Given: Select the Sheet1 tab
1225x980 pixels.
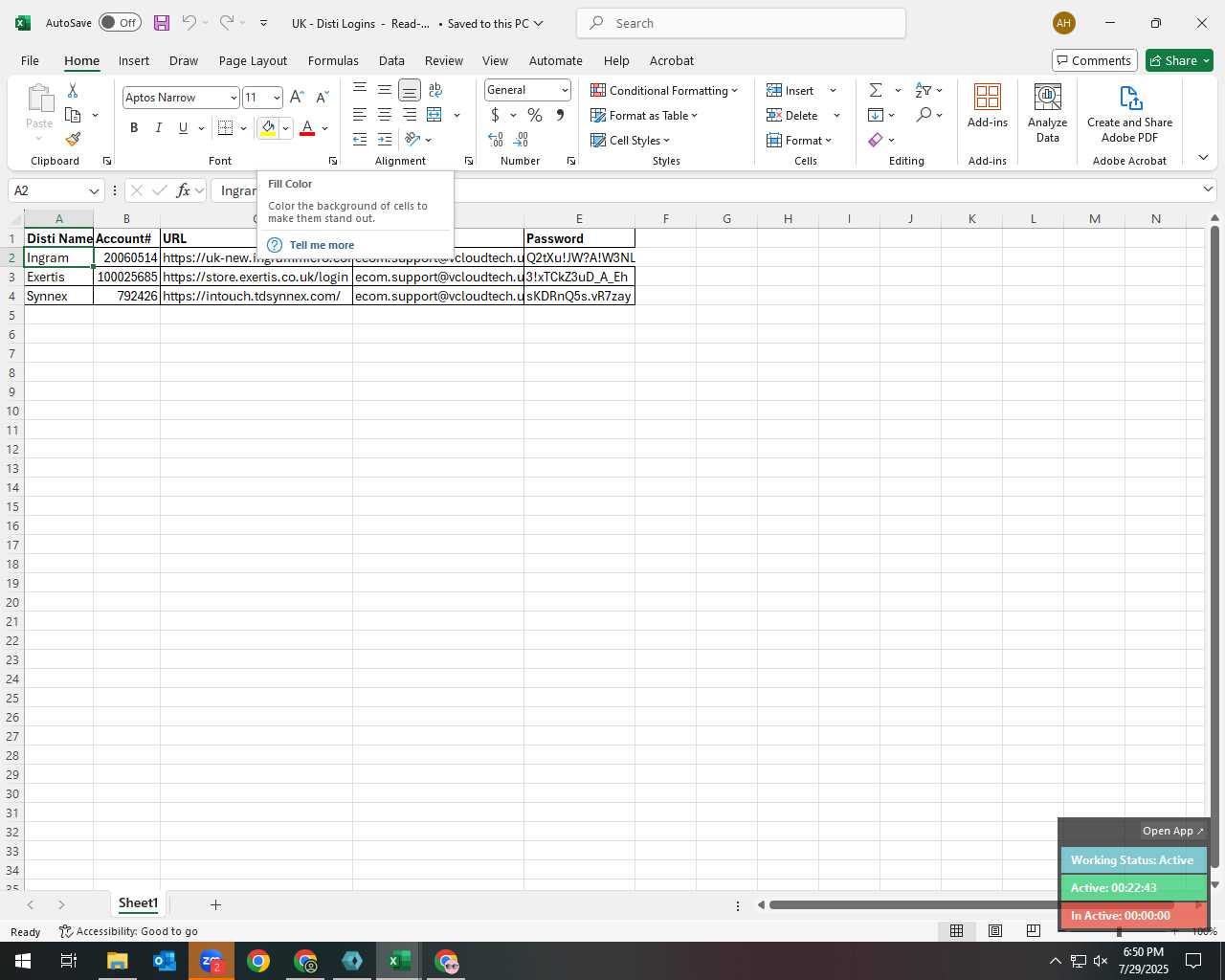Looking at the screenshot, I should click(138, 903).
